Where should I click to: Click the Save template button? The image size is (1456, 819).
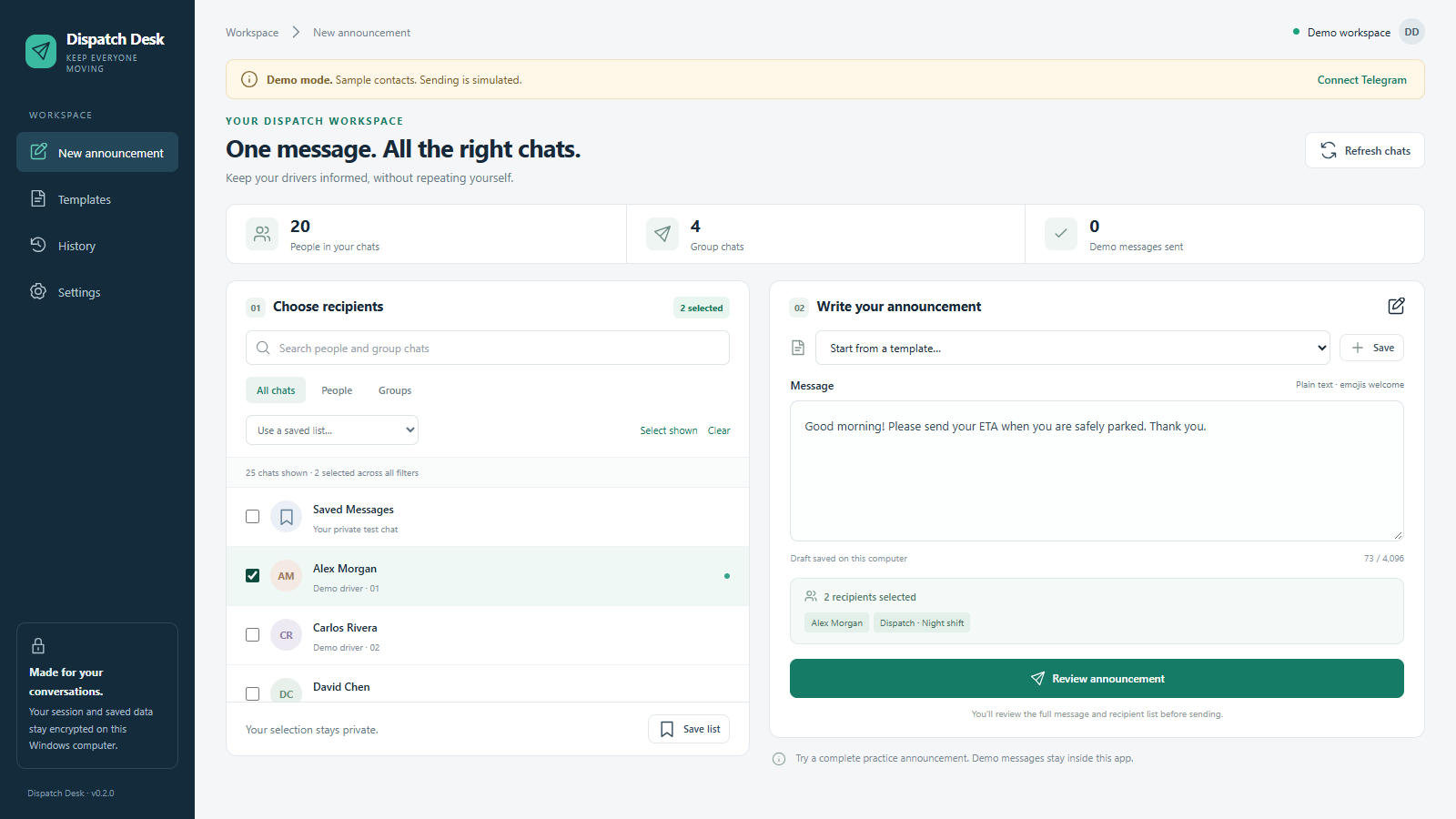pyautogui.click(x=1371, y=348)
